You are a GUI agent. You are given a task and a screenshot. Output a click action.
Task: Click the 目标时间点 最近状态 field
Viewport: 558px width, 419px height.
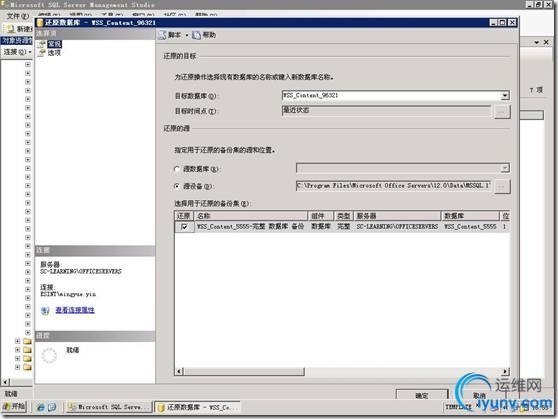pyautogui.click(x=386, y=111)
